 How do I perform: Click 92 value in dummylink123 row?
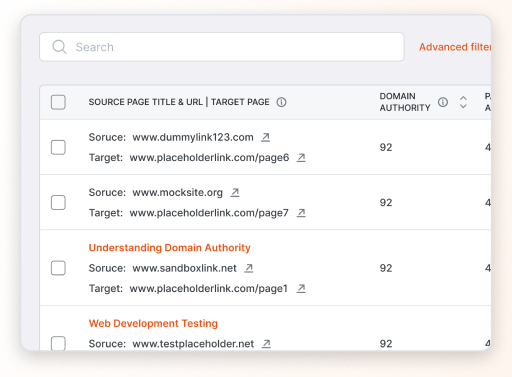386,147
